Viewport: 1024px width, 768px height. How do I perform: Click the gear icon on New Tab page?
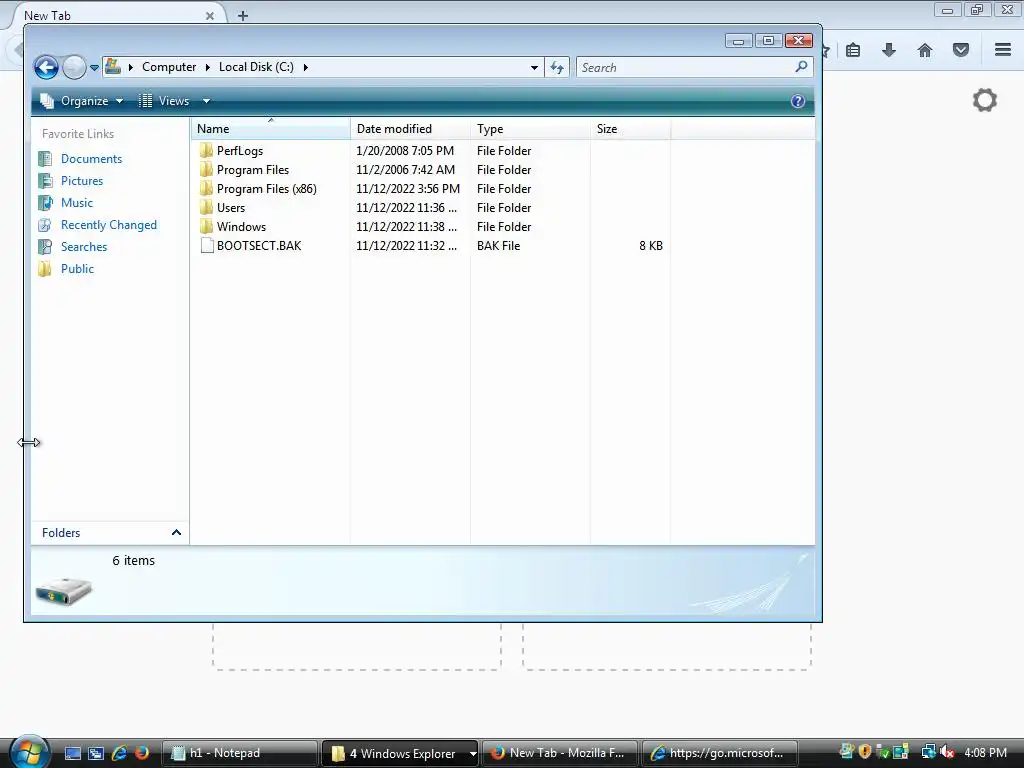(985, 100)
